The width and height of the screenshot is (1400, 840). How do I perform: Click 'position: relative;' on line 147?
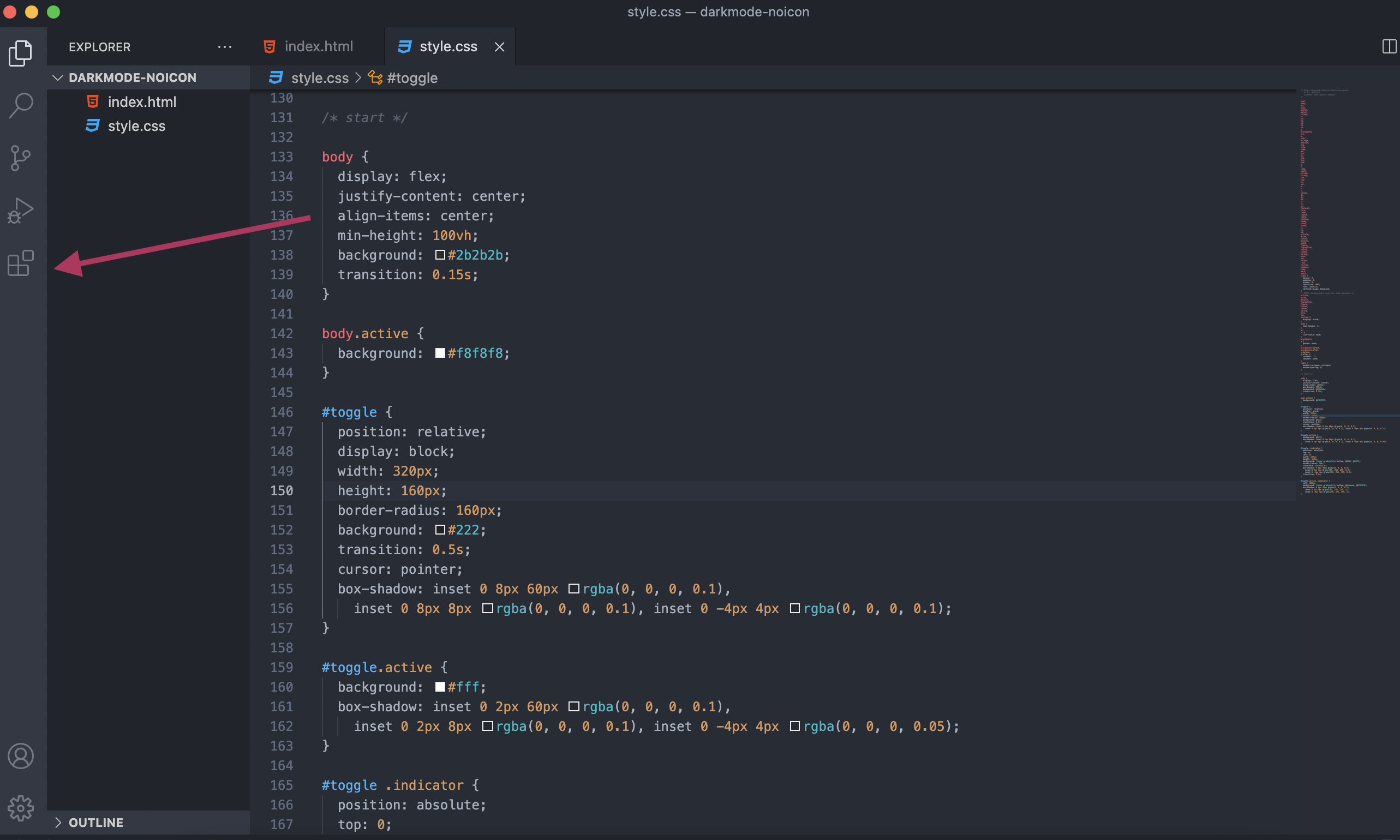(x=412, y=432)
